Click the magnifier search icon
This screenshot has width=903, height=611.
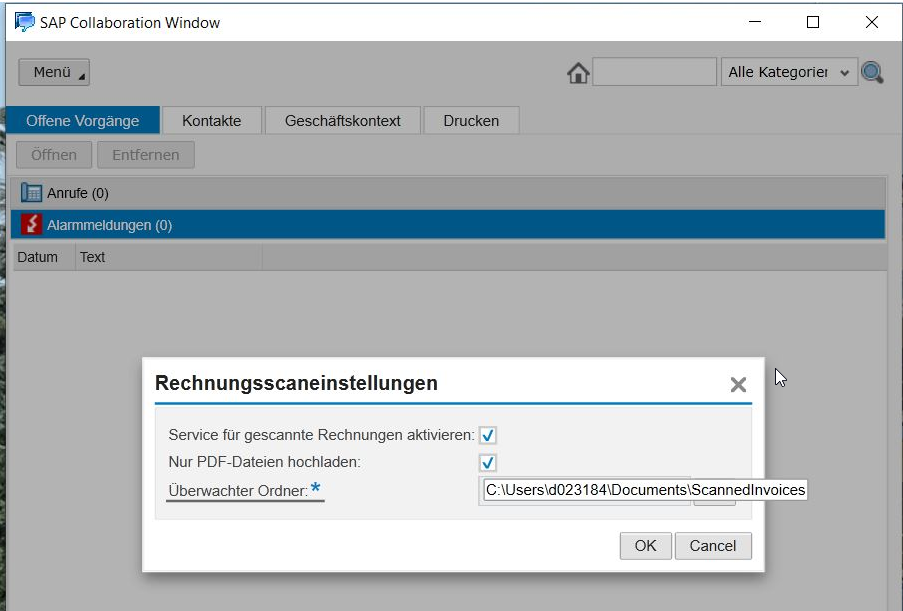pos(872,73)
